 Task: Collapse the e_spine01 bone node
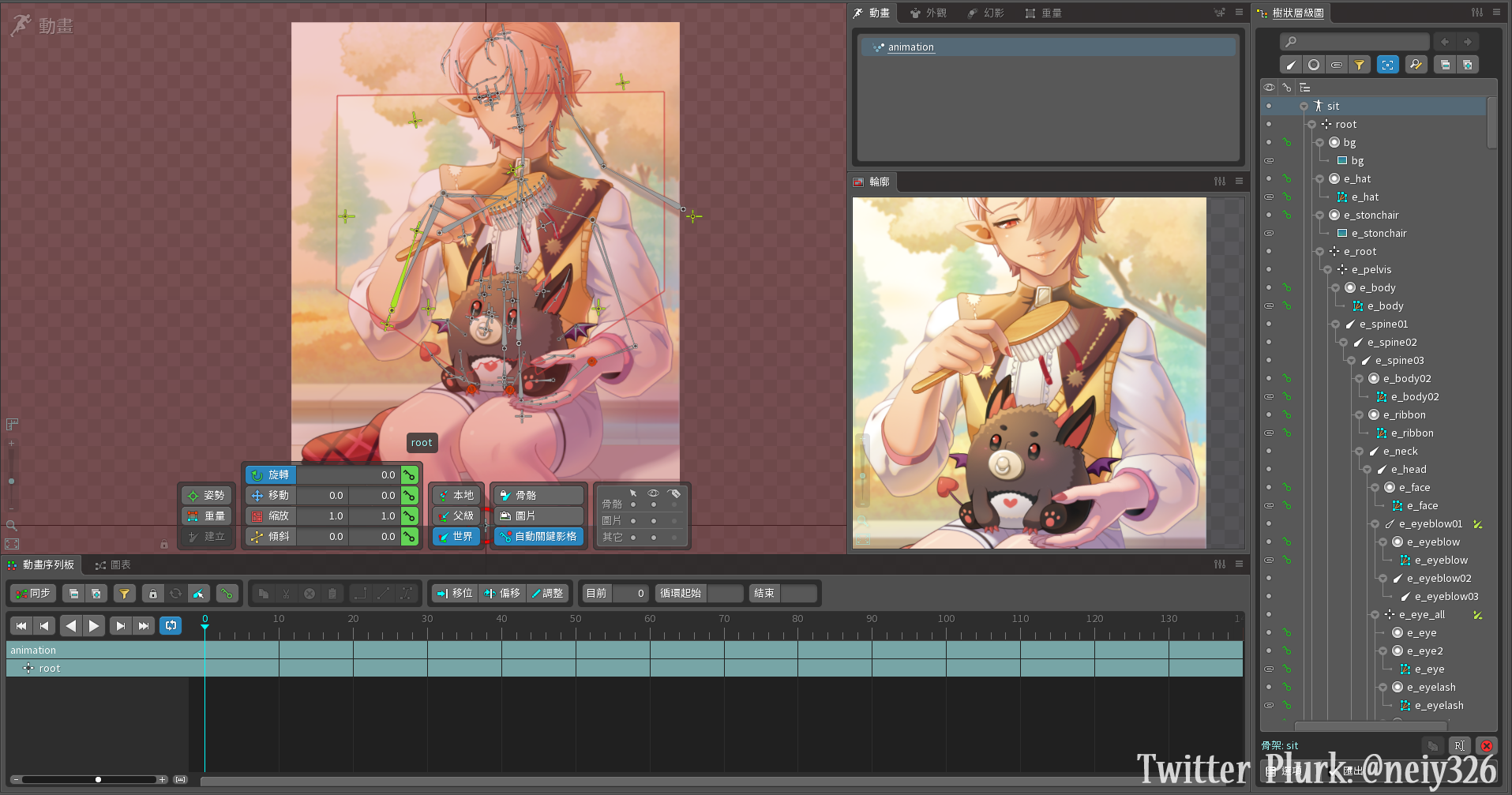pyautogui.click(x=1335, y=324)
